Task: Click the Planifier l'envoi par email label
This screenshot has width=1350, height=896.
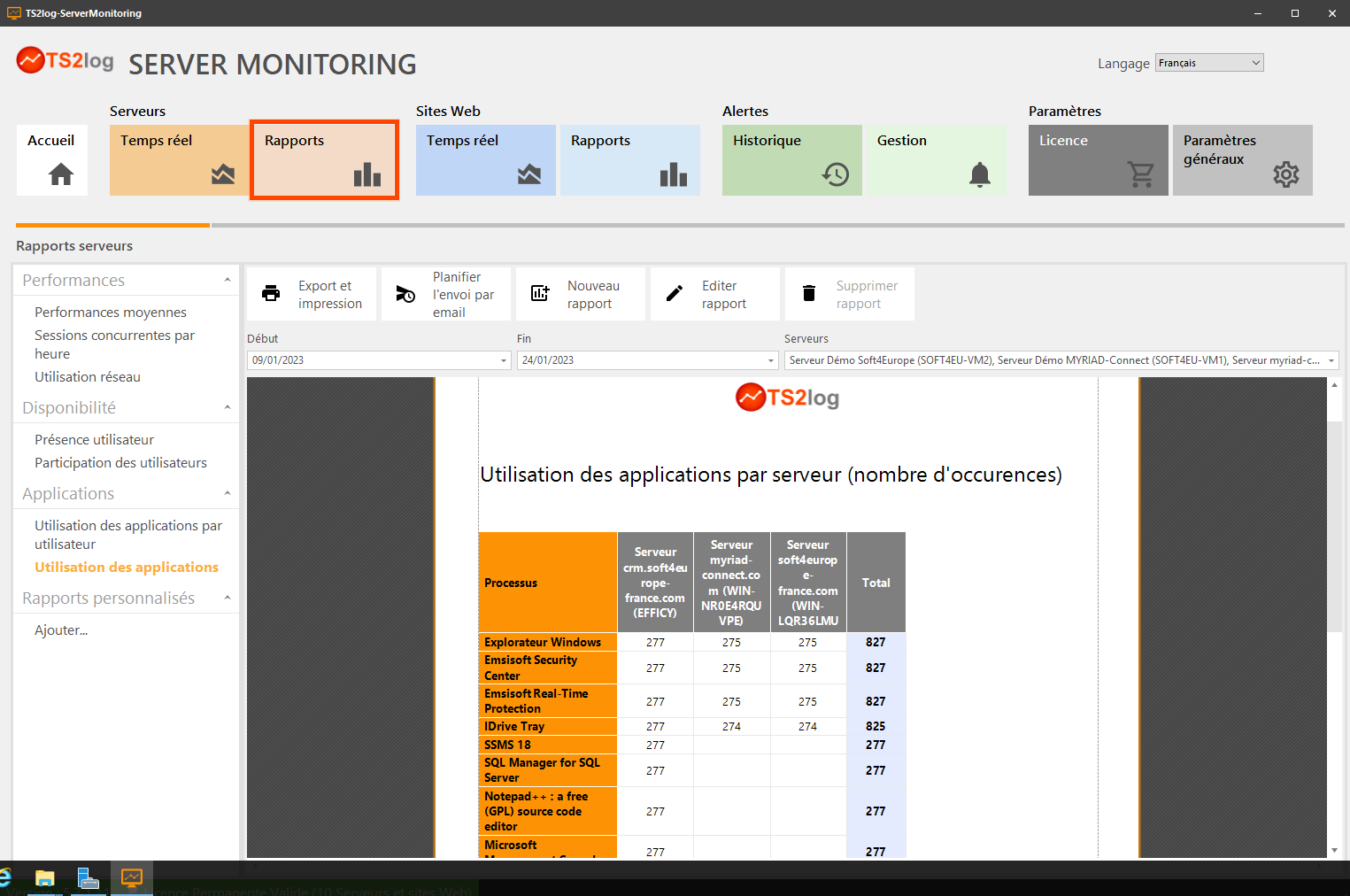Action: click(463, 295)
